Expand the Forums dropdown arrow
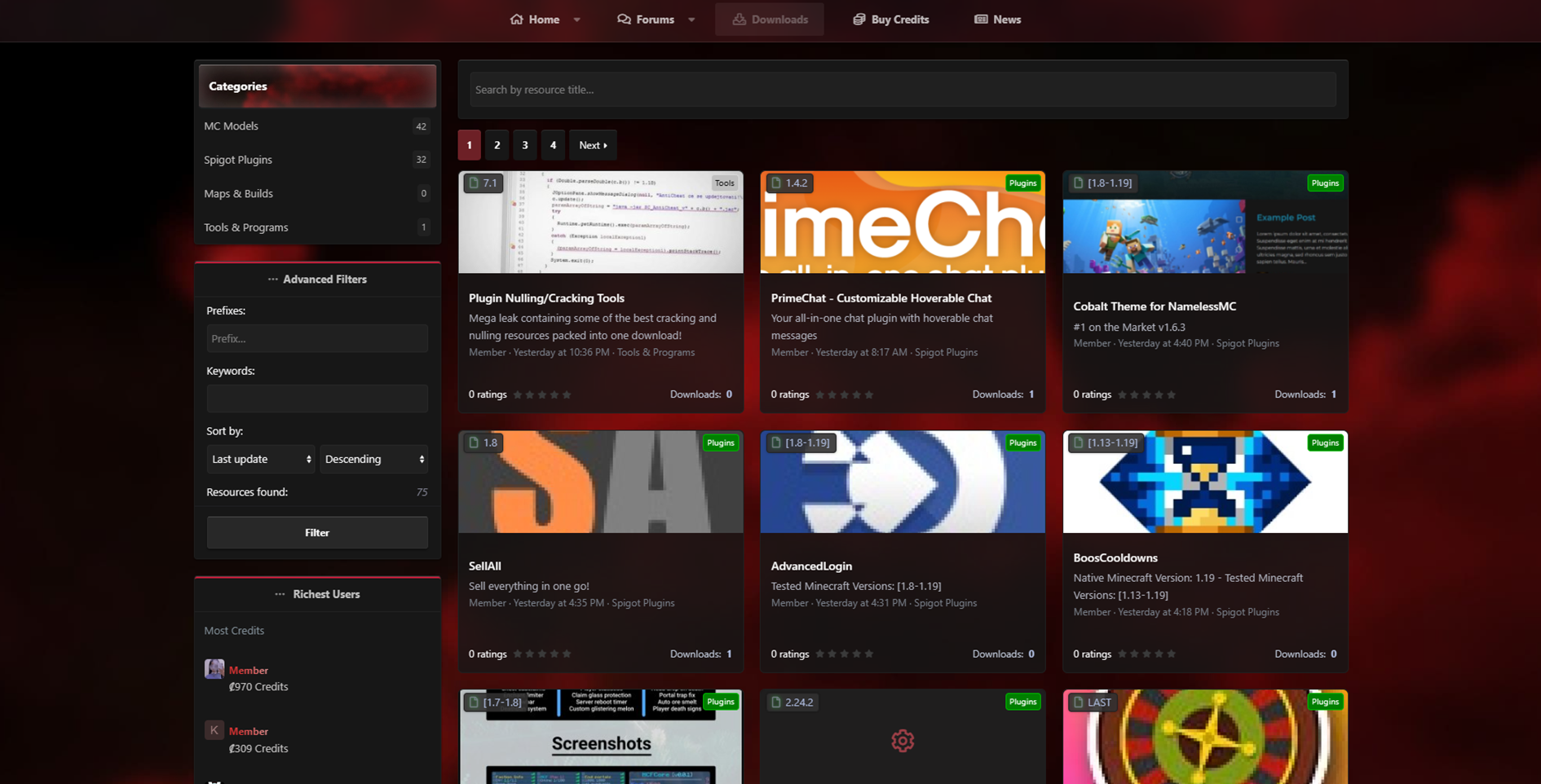The width and height of the screenshot is (1541, 784). tap(691, 20)
